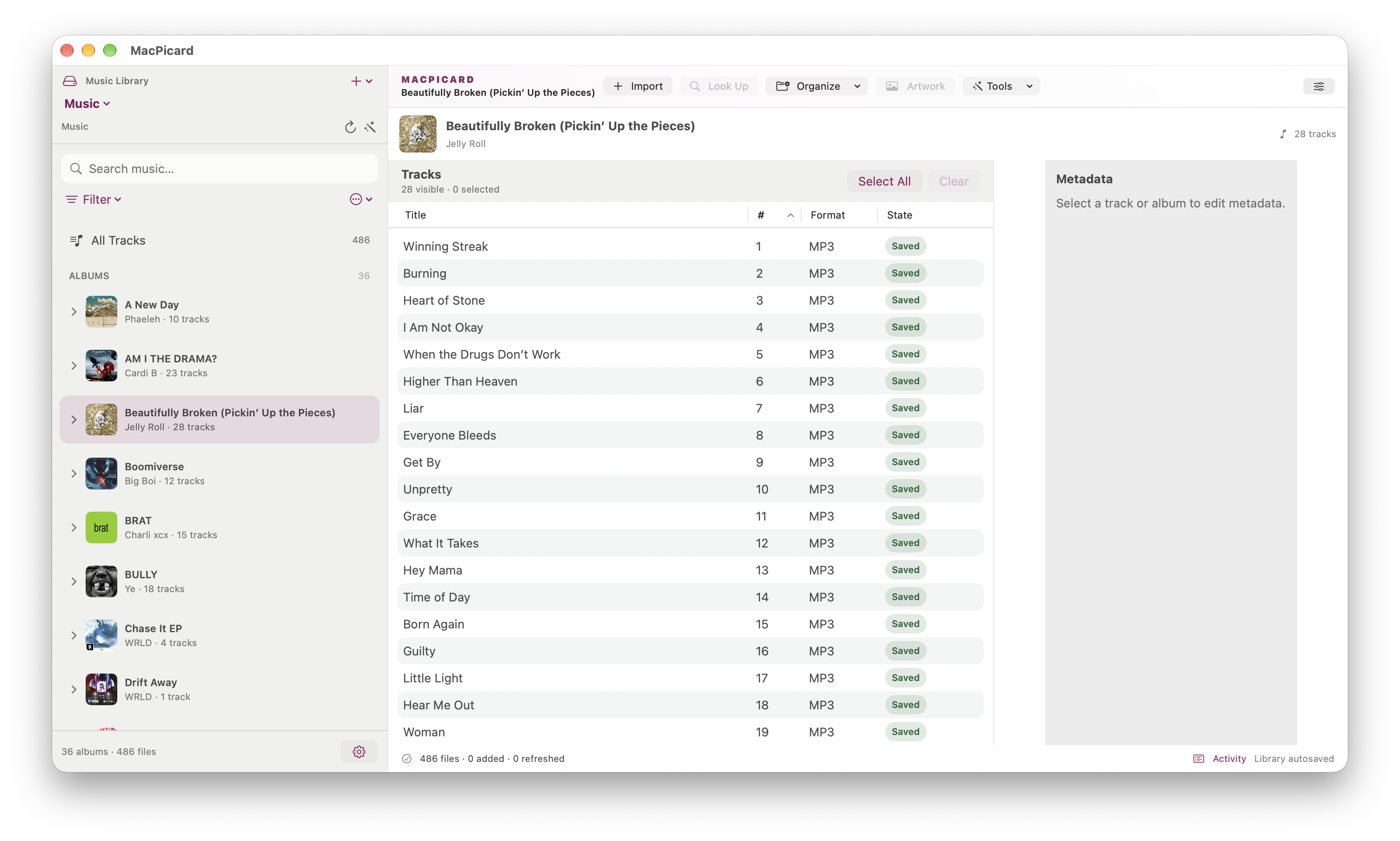Click the Look Up button
Image resolution: width=1400 pixels, height=841 pixels.
click(719, 86)
